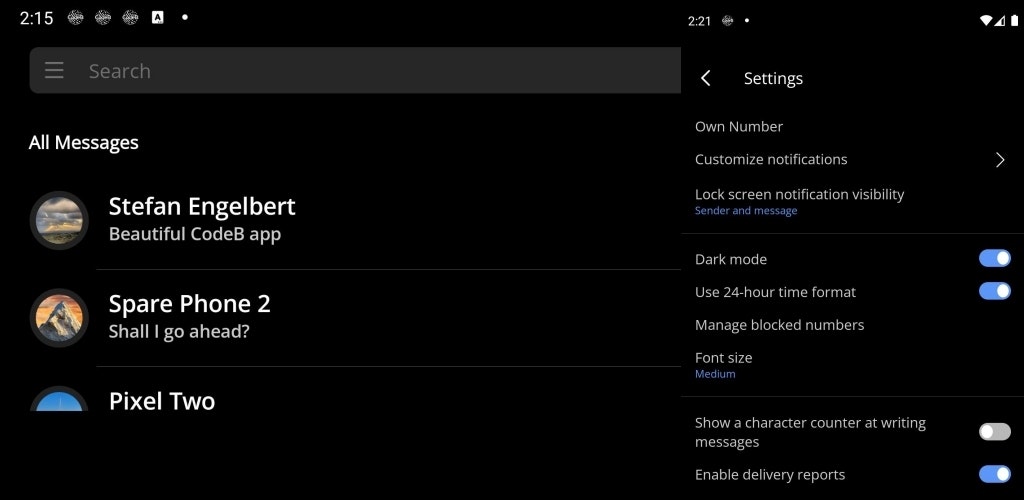Tap the battery status icon
This screenshot has height=500, width=1024.
[1014, 21]
